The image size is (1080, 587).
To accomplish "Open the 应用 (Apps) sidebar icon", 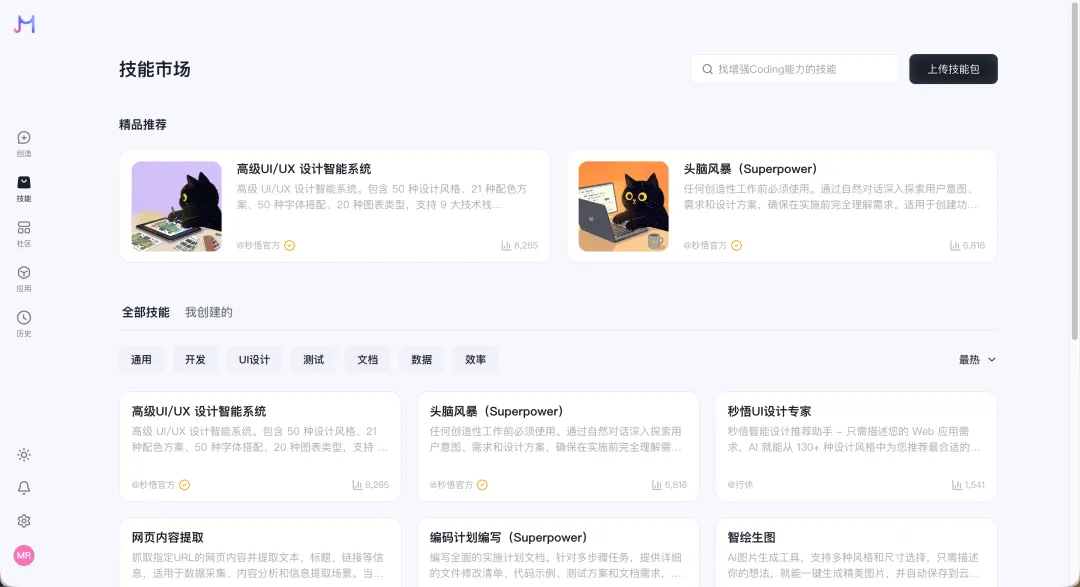I will click(x=24, y=278).
